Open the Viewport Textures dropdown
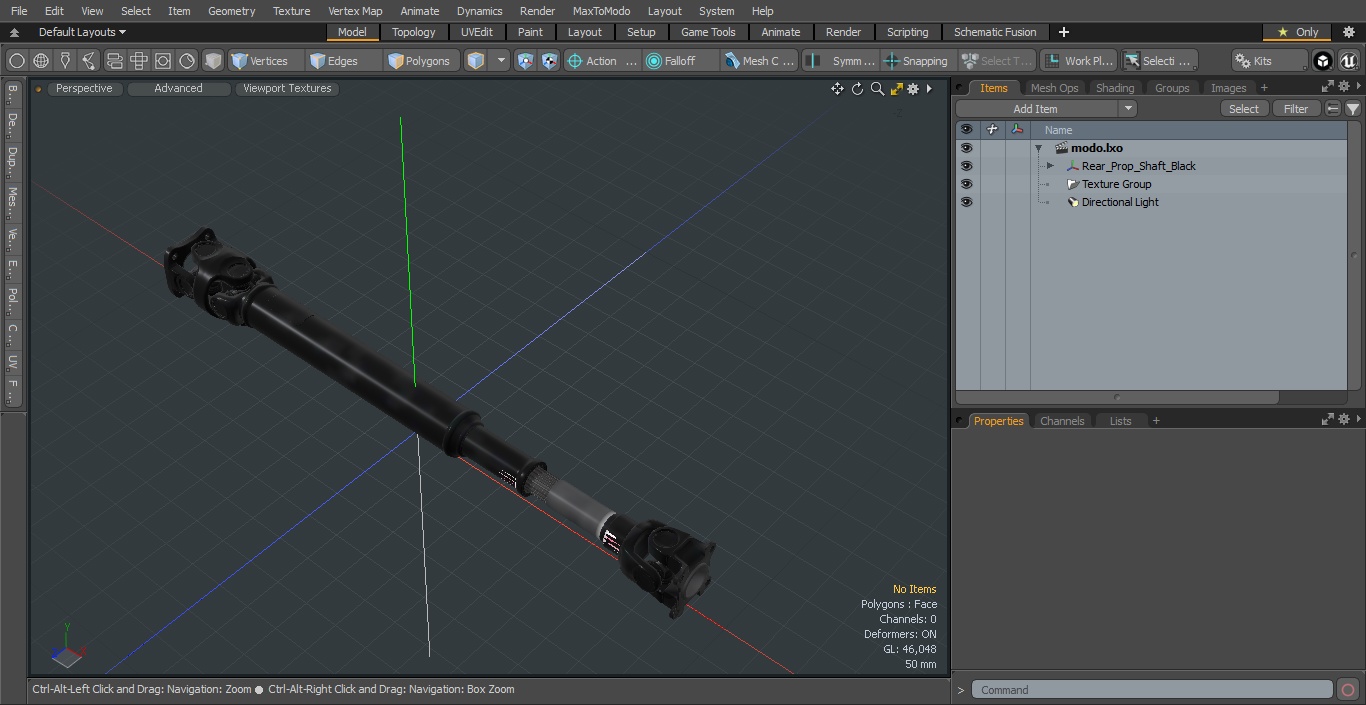 click(287, 88)
